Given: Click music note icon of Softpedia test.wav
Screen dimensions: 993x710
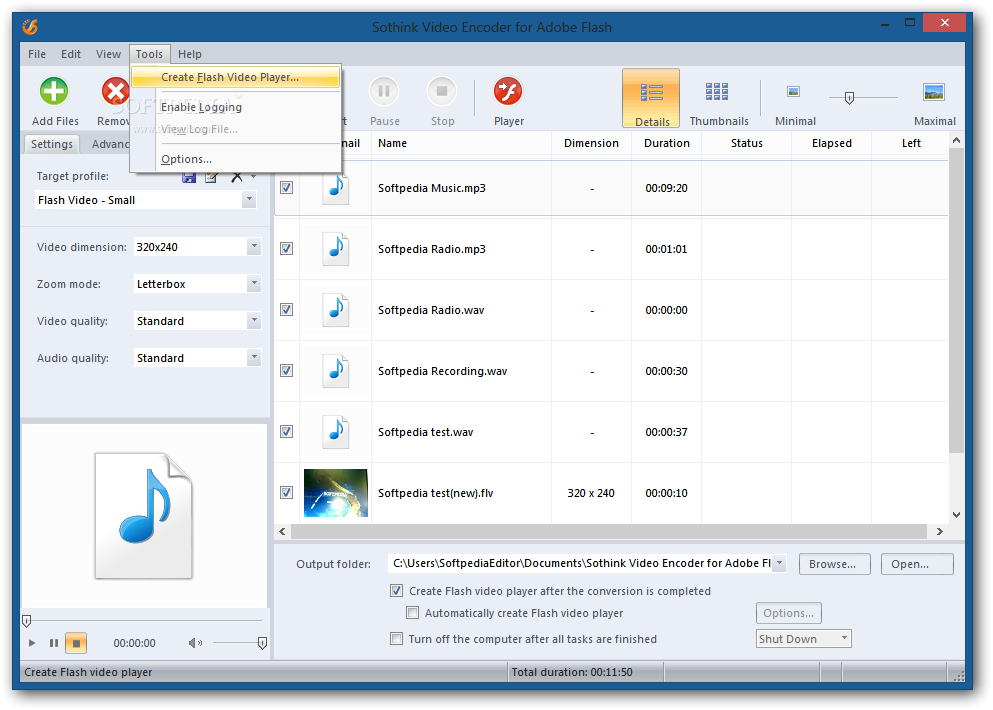Looking at the screenshot, I should (x=336, y=431).
